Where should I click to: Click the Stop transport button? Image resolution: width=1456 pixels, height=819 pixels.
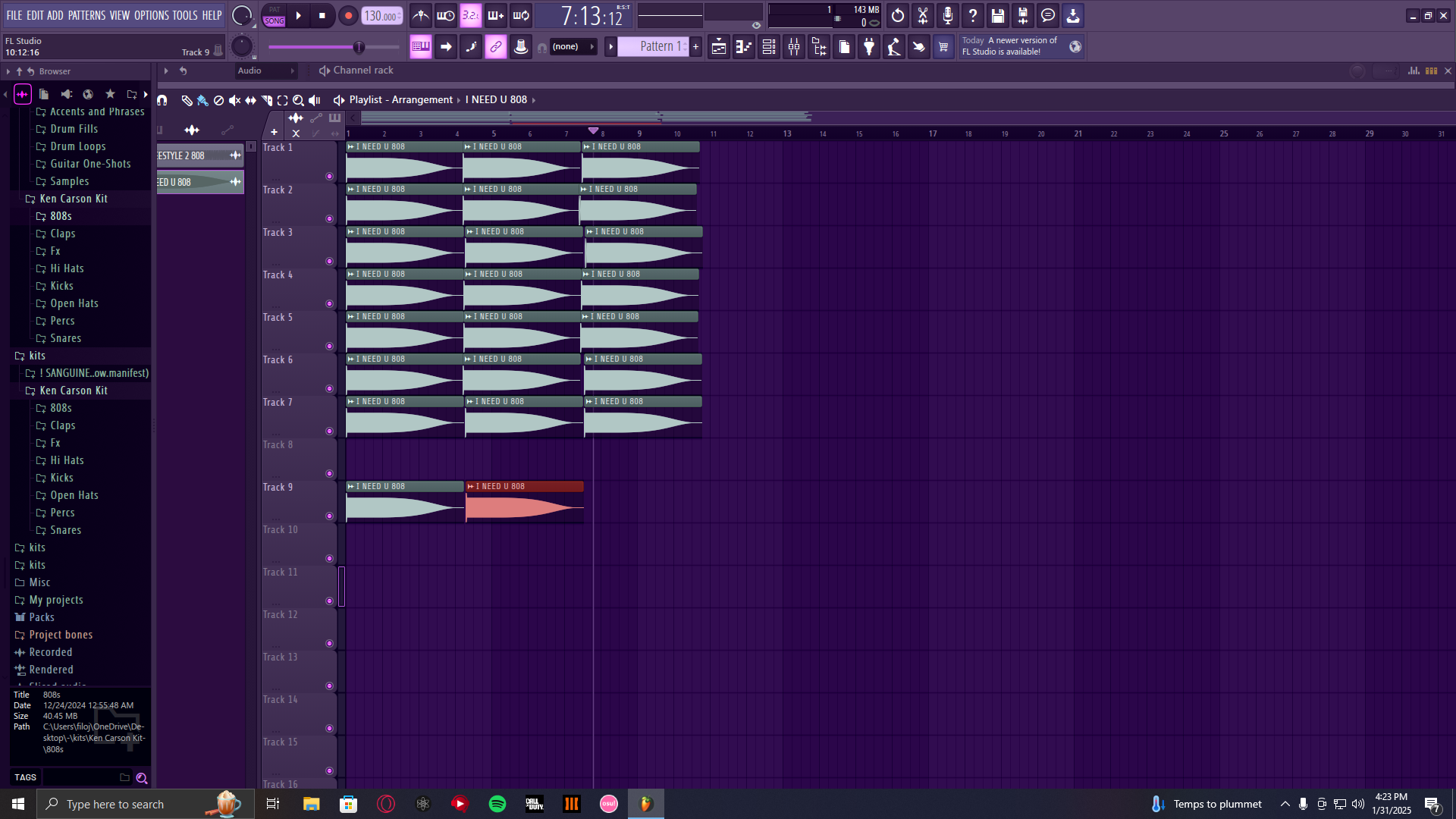pyautogui.click(x=322, y=15)
